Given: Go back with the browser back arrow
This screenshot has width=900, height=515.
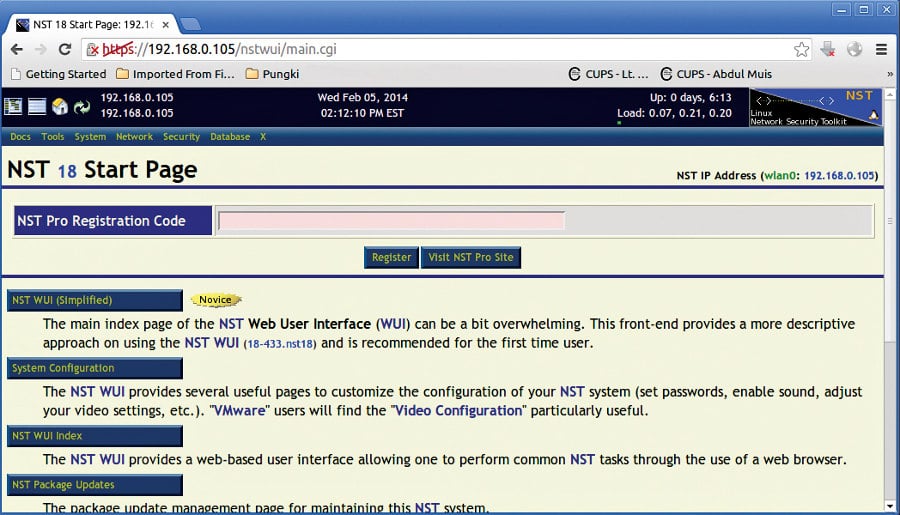Looking at the screenshot, I should tap(17, 49).
